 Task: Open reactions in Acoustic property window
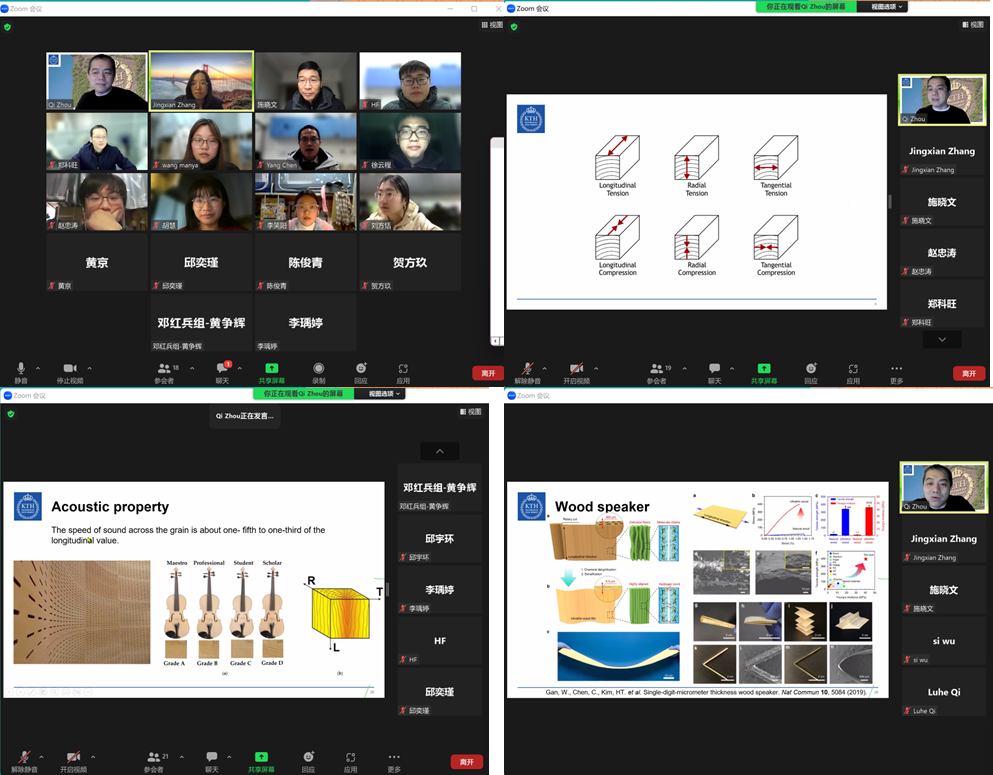tap(308, 758)
